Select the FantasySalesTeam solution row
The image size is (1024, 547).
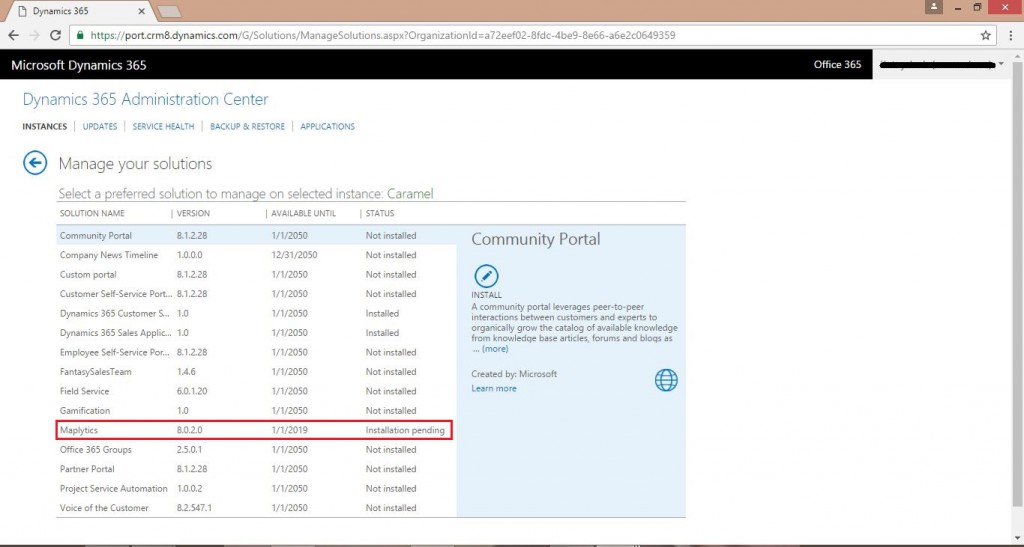point(256,372)
